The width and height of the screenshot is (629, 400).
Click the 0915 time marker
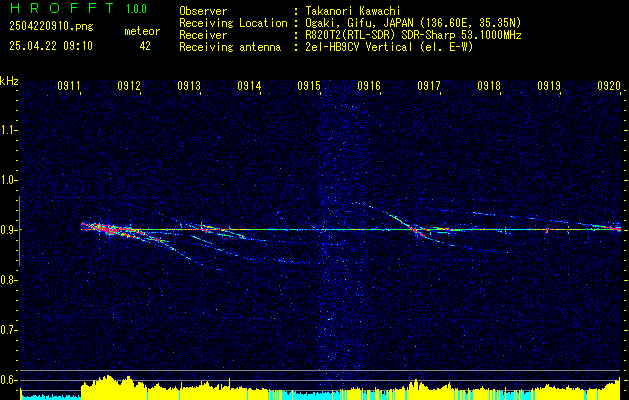click(309, 85)
